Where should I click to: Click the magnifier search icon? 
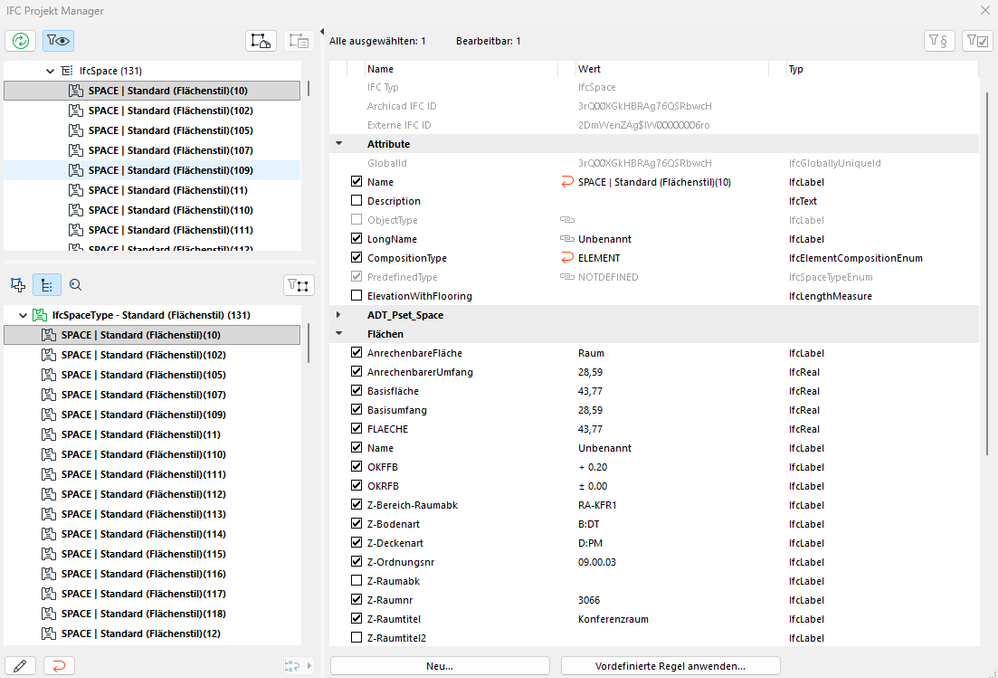point(75,285)
